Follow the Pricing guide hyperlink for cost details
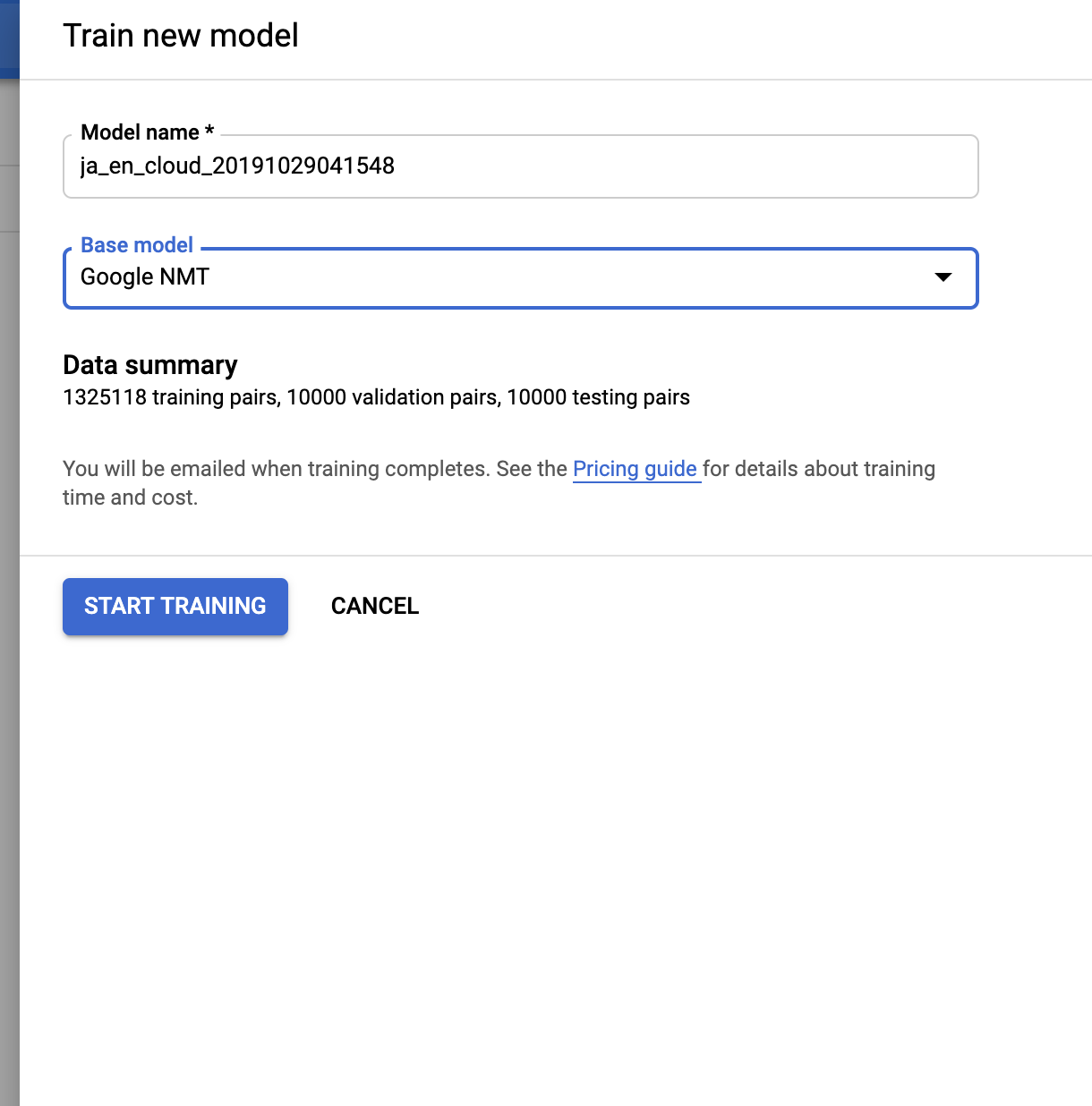1092x1106 pixels. (636, 468)
